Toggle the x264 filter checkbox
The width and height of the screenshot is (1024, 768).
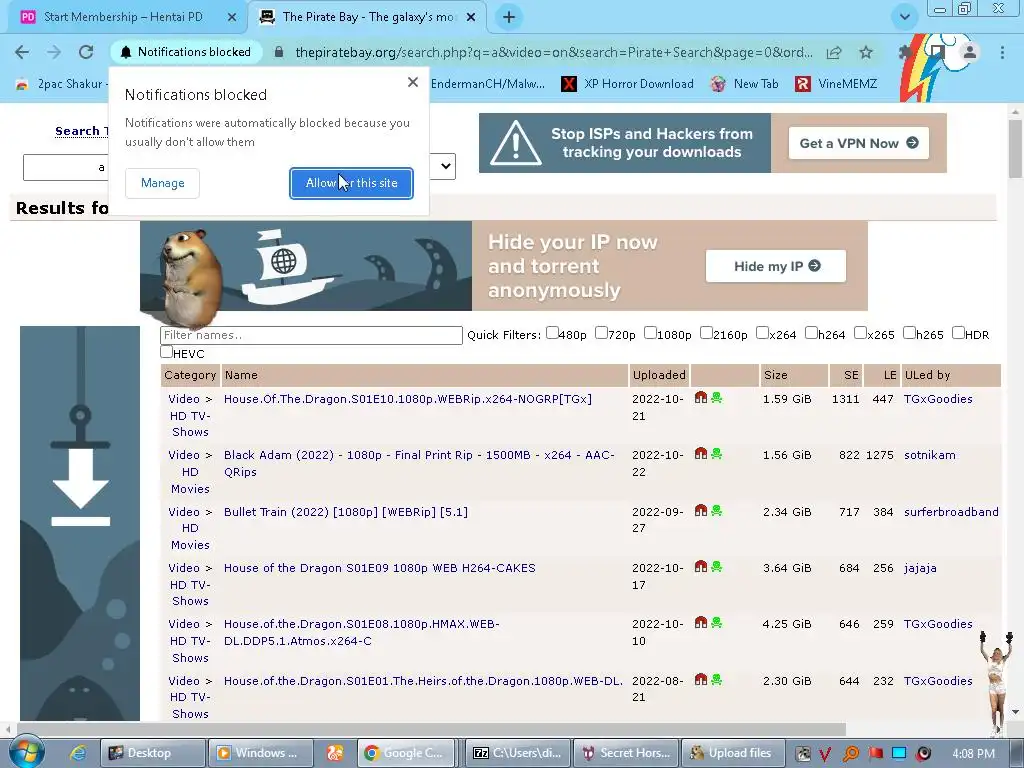(x=762, y=333)
